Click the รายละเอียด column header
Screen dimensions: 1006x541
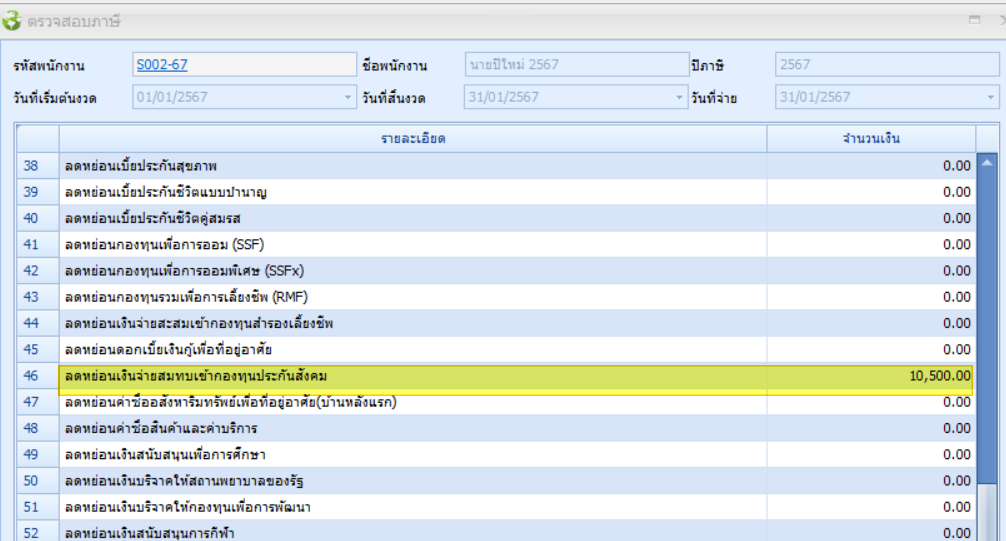(x=412, y=138)
